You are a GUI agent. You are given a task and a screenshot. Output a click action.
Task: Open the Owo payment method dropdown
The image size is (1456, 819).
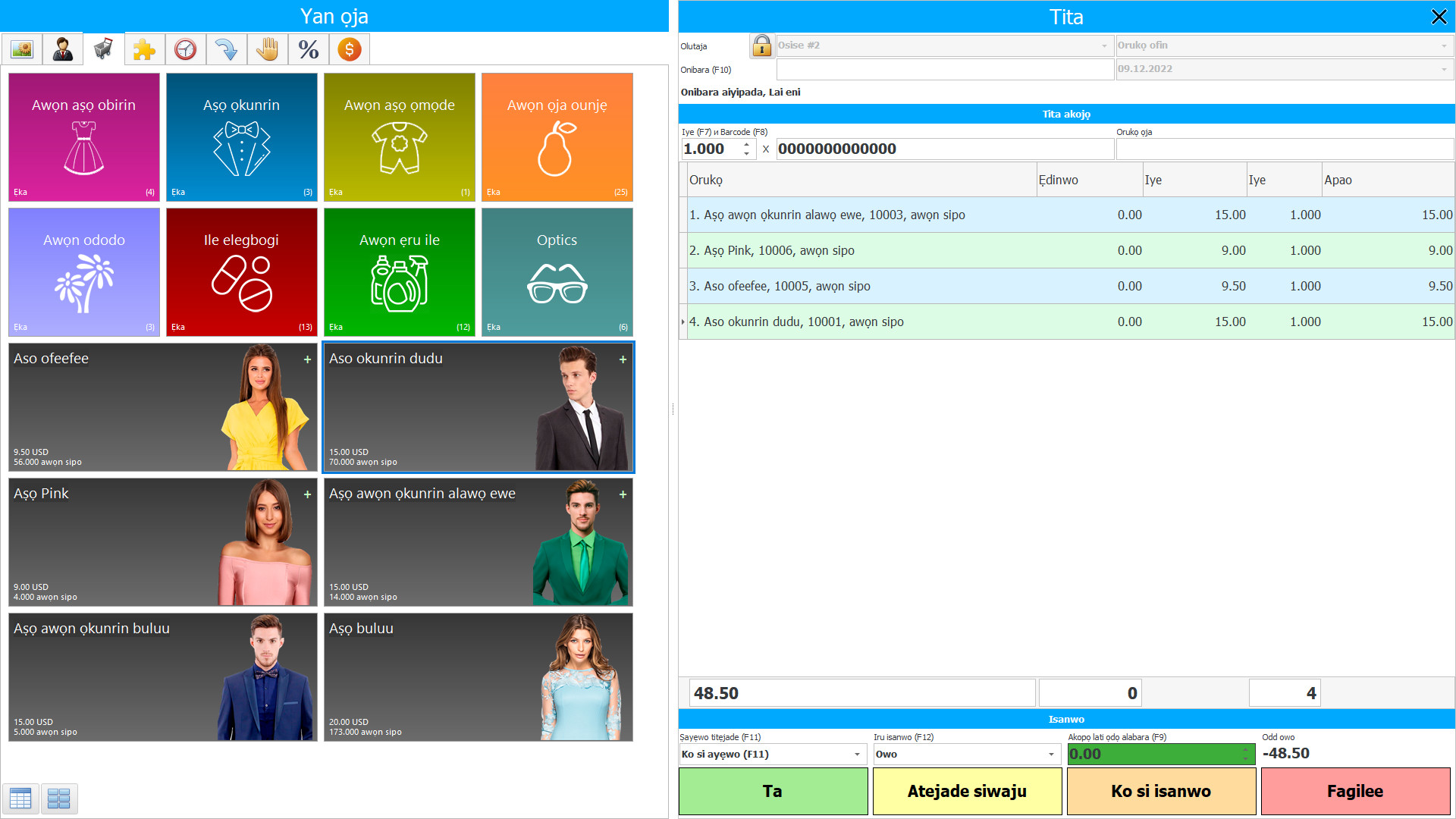[1051, 754]
